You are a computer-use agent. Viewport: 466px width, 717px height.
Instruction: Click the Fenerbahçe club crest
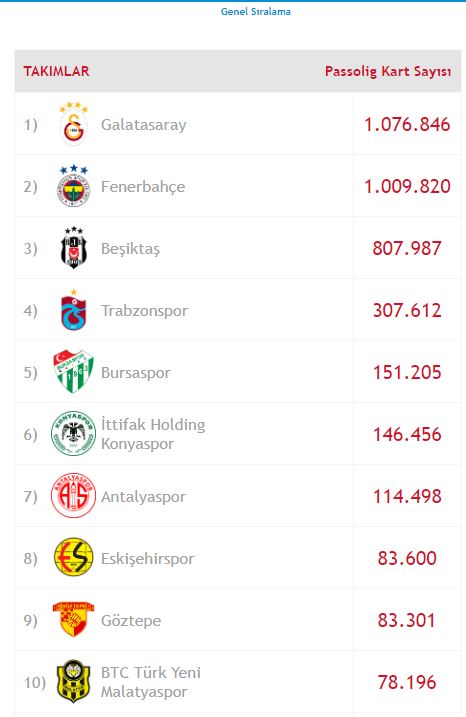[73, 186]
